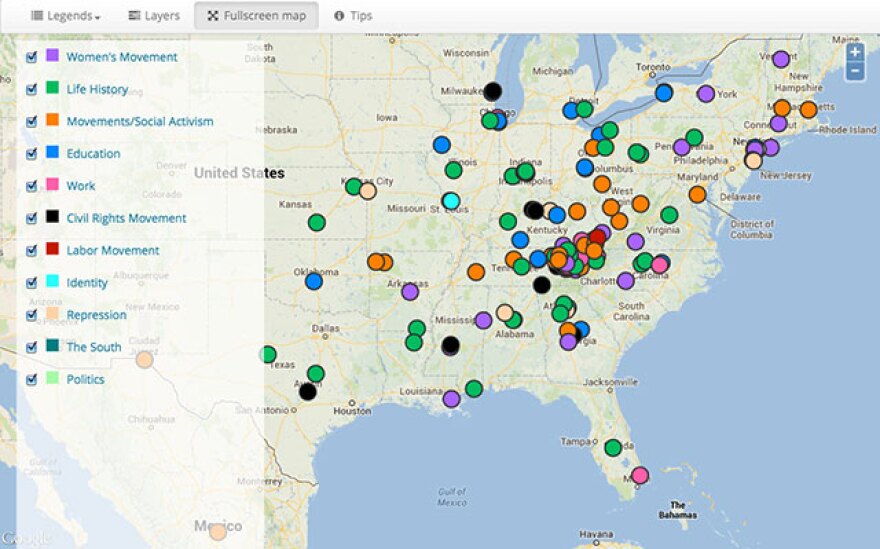Click the black marker in Mississippi
The image size is (880, 549).
(450, 345)
